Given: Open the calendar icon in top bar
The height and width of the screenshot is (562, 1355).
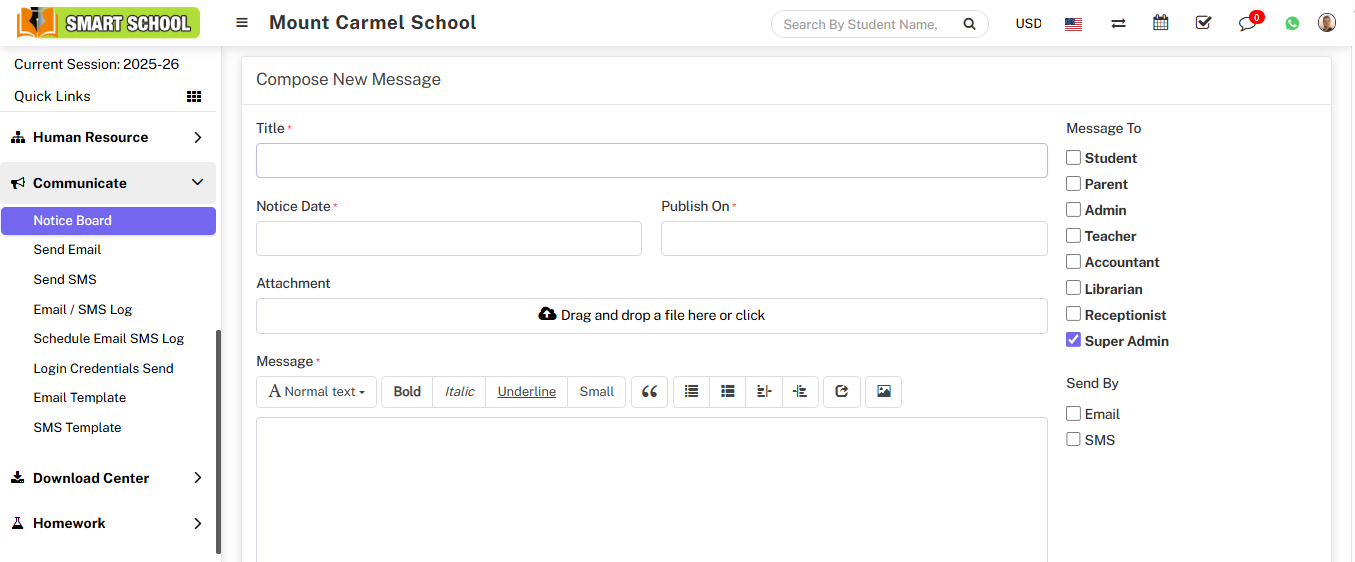Looking at the screenshot, I should (1160, 23).
